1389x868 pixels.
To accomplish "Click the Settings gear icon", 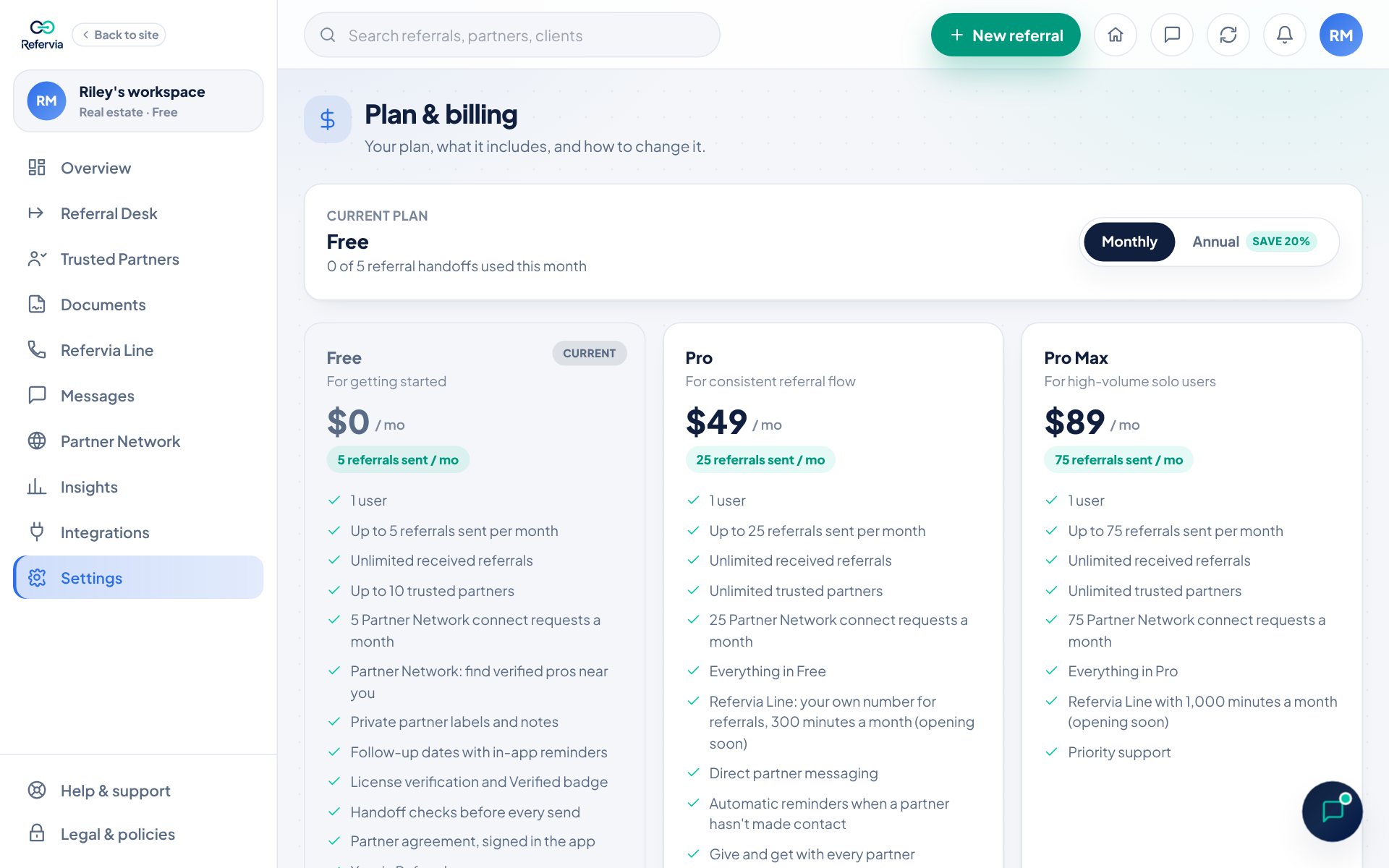I will (x=37, y=578).
